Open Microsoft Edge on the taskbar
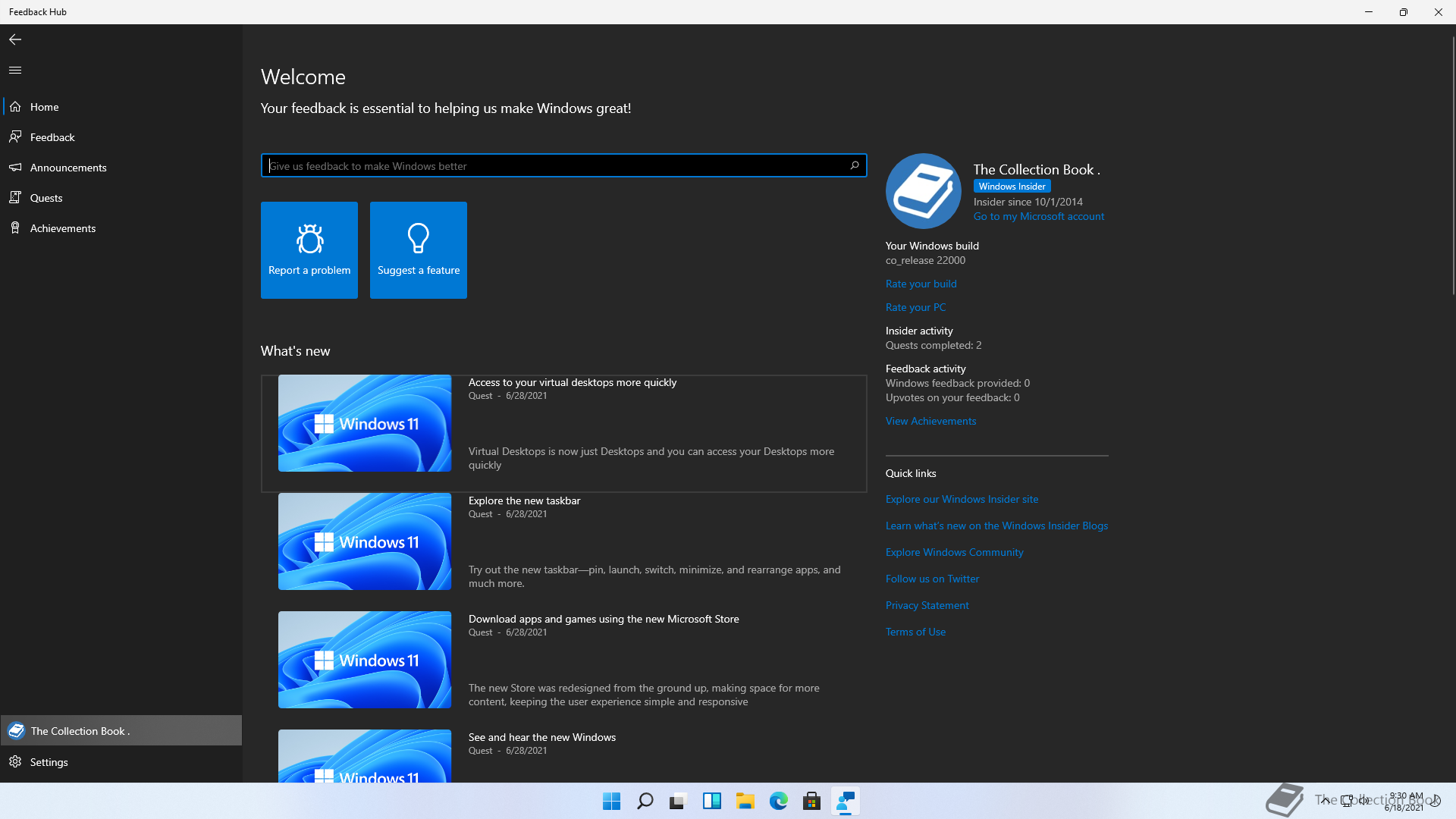Viewport: 1456px width, 819px height. tap(779, 801)
